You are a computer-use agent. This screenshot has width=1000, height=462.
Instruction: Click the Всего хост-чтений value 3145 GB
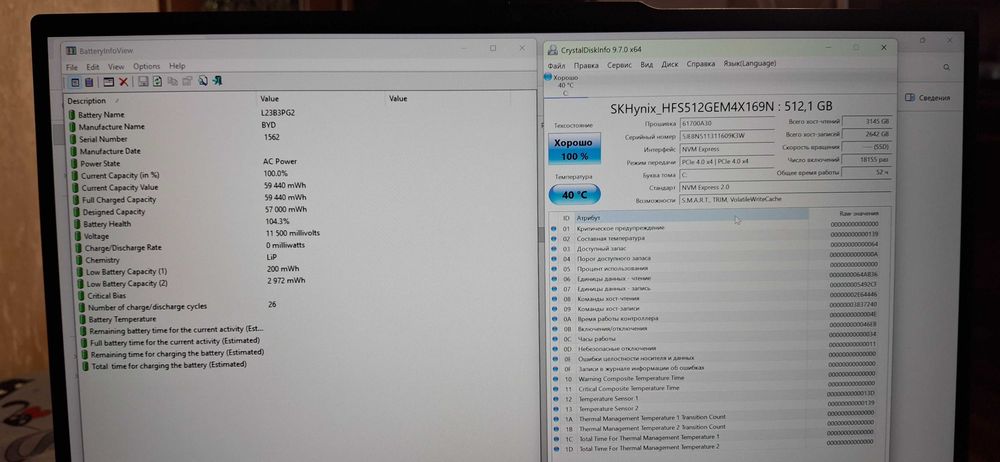pos(866,121)
